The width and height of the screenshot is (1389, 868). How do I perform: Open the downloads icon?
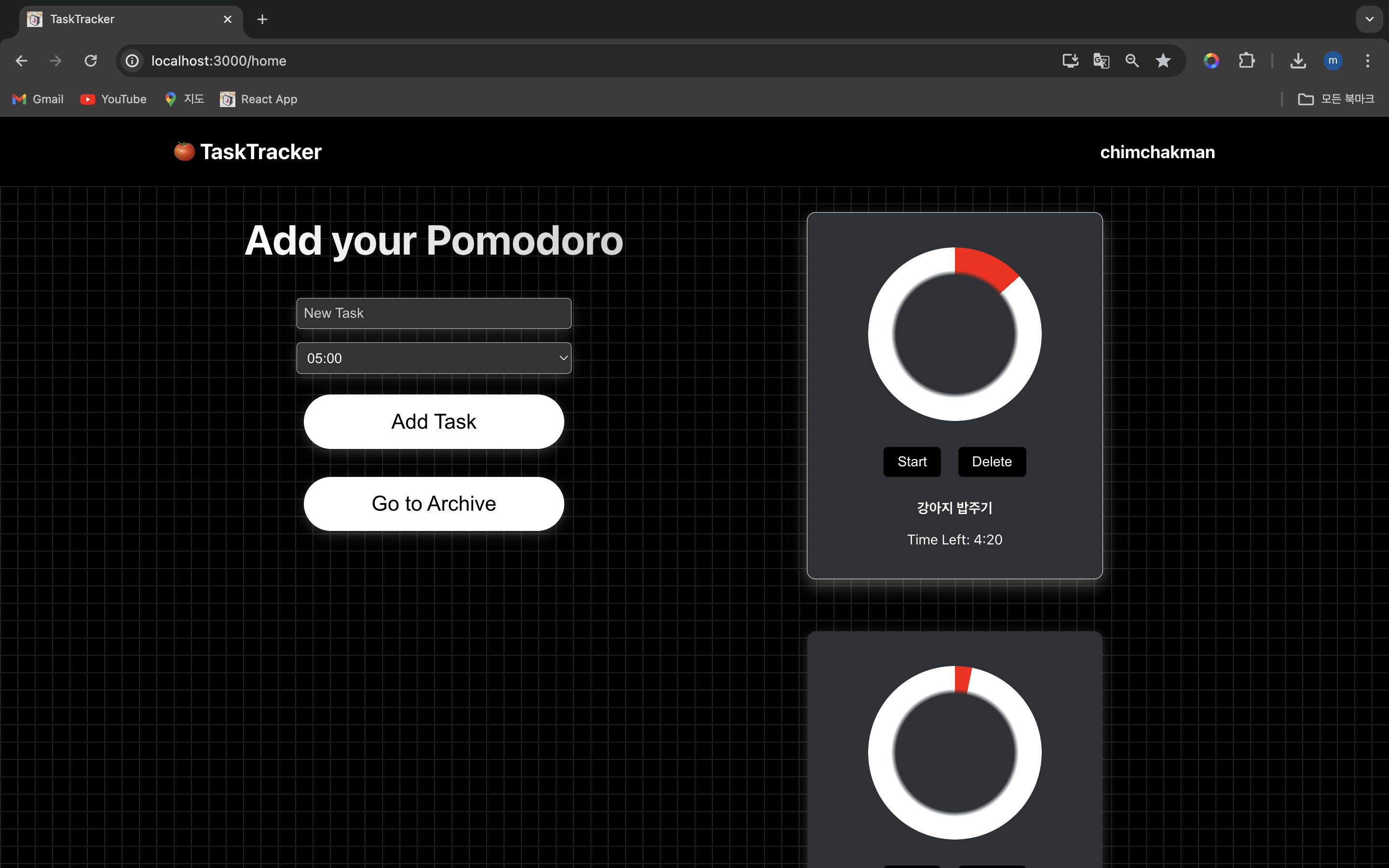1298,61
